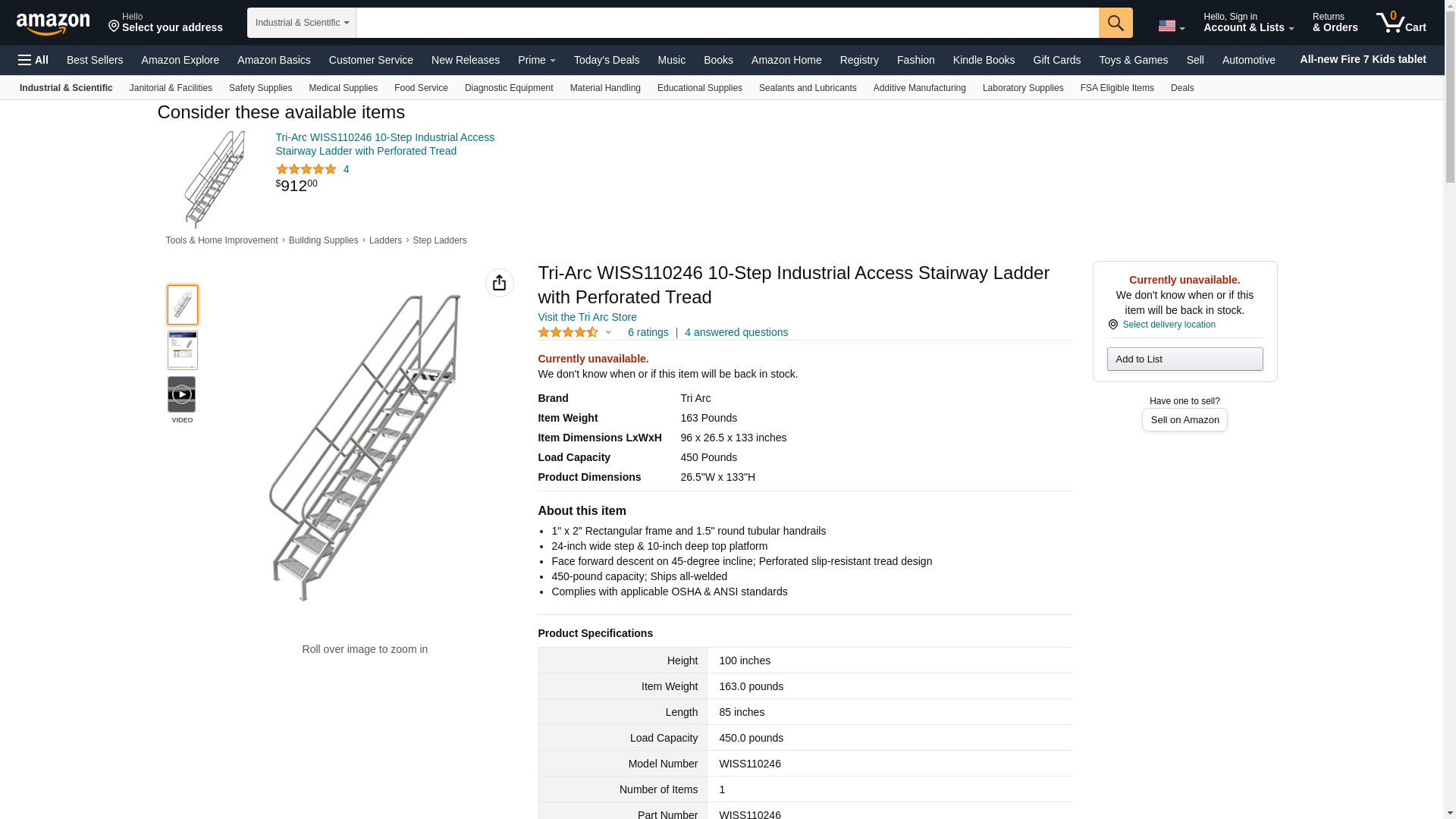Click inside the search text field
This screenshot has height=819, width=1456.
click(726, 23)
